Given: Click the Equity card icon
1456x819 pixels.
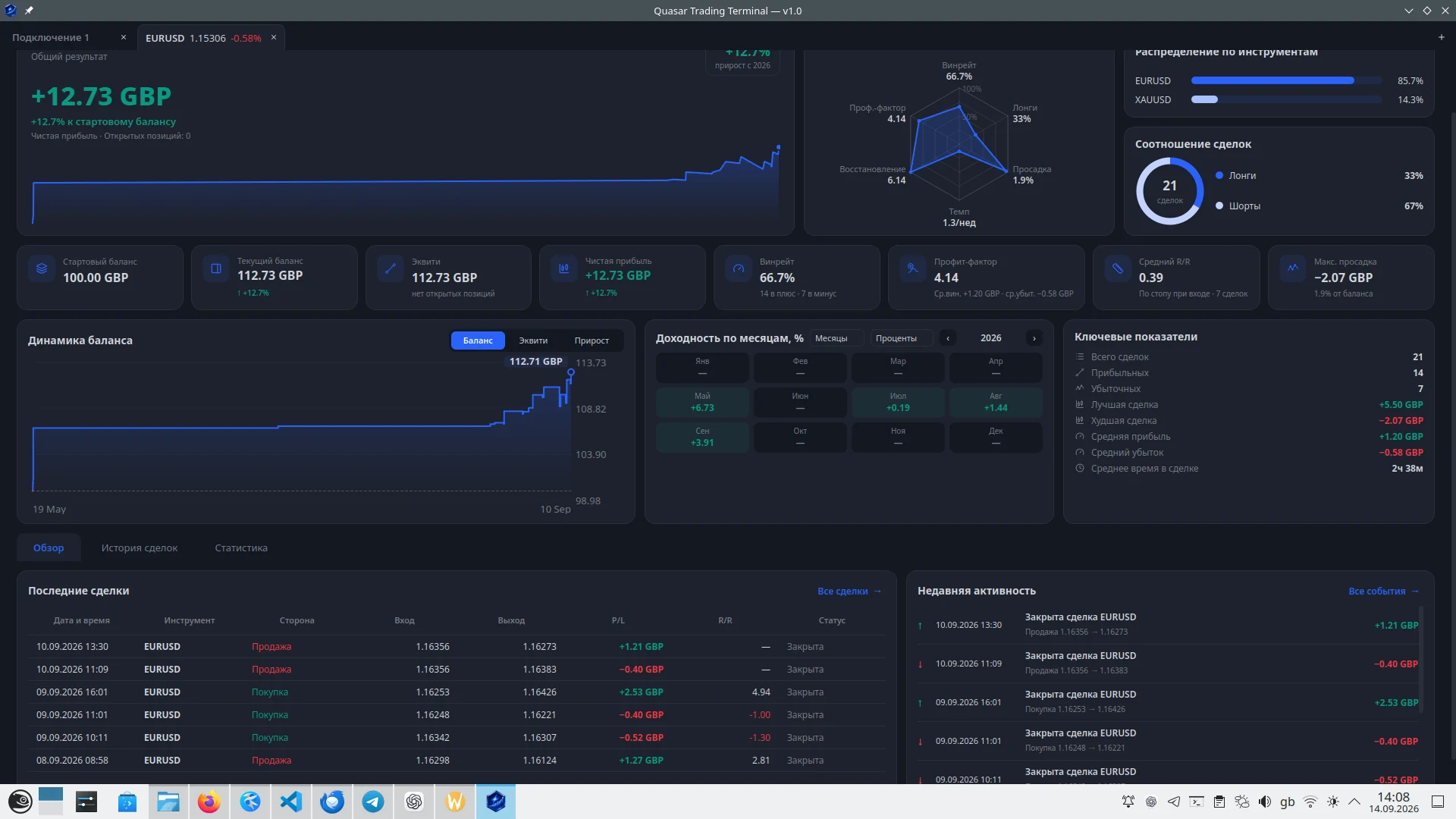Looking at the screenshot, I should pyautogui.click(x=391, y=268).
